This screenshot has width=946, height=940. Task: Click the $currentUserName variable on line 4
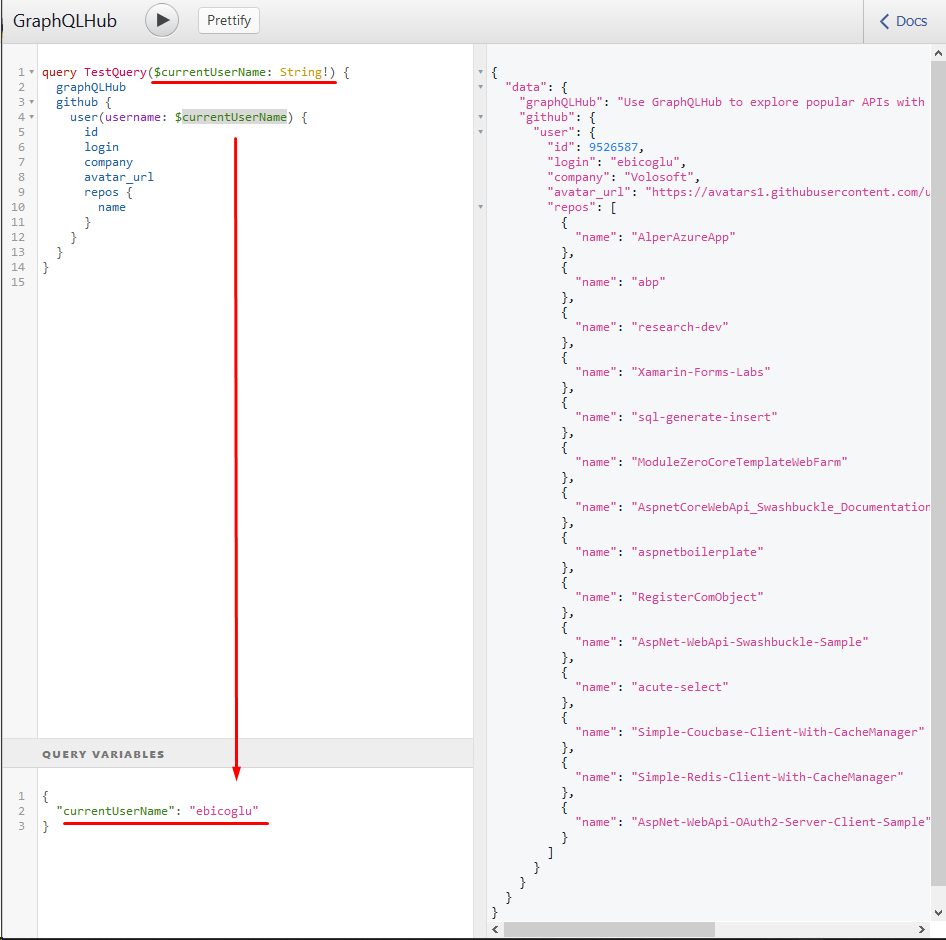point(231,117)
